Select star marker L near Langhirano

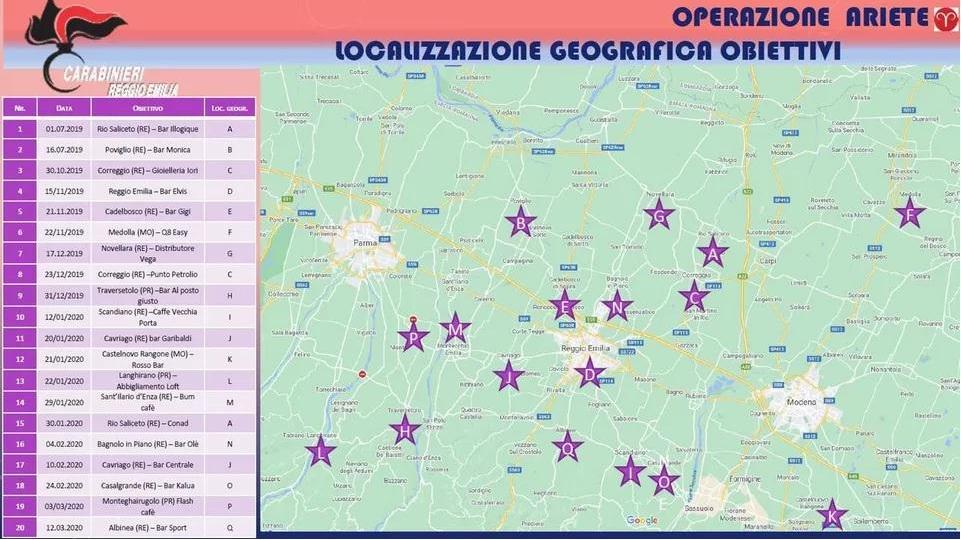pos(321,452)
